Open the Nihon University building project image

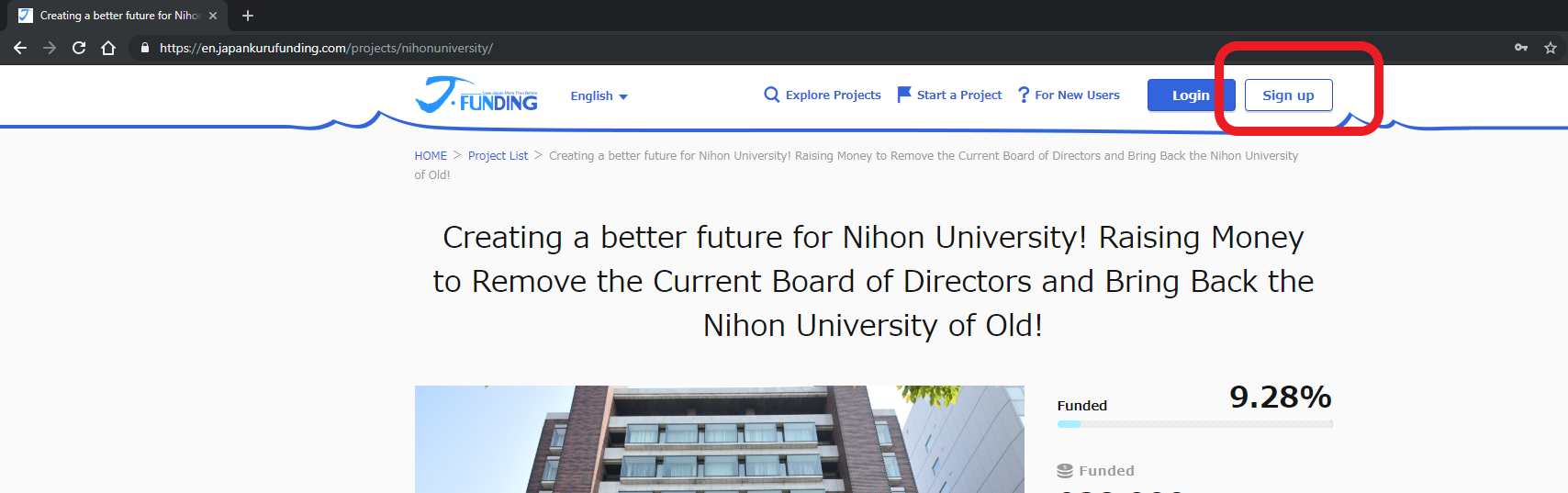click(x=719, y=439)
